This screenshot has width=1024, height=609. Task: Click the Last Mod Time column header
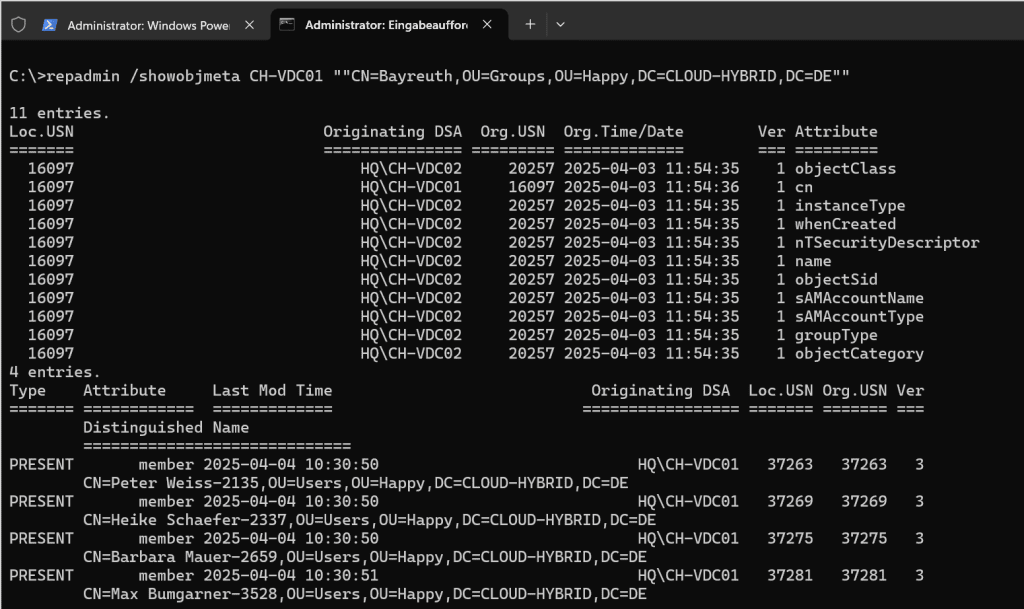coord(272,390)
